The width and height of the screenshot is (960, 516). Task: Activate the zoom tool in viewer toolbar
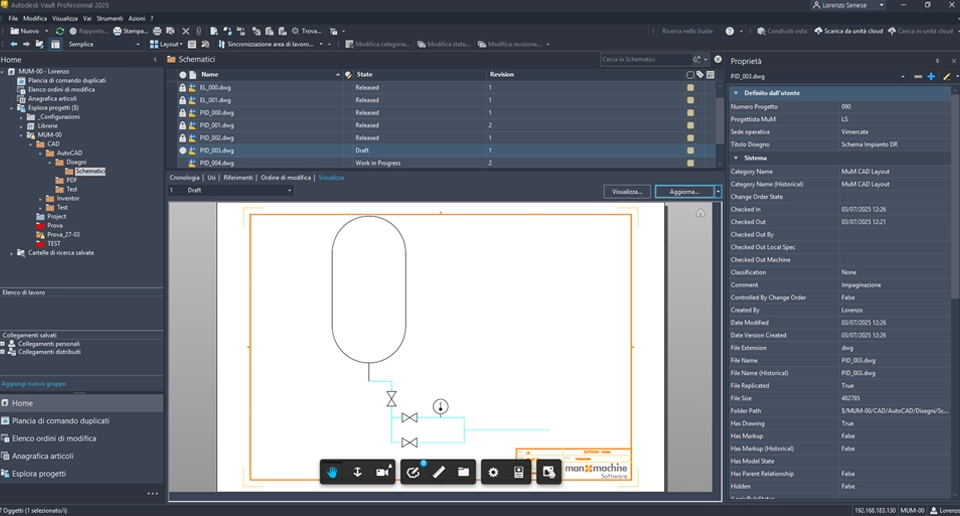pos(358,472)
